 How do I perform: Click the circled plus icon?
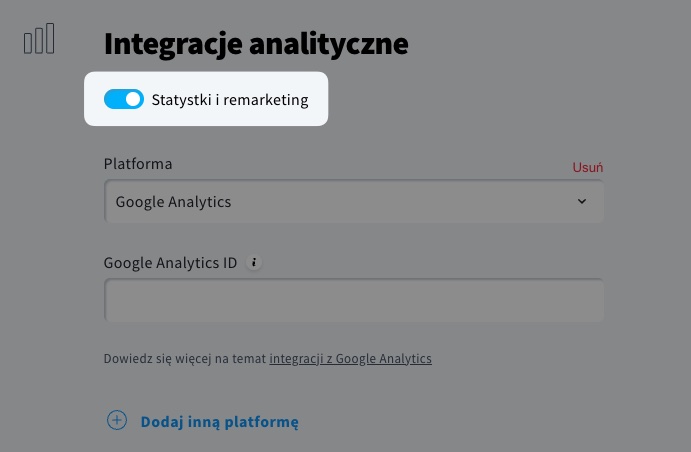pyautogui.click(x=117, y=420)
